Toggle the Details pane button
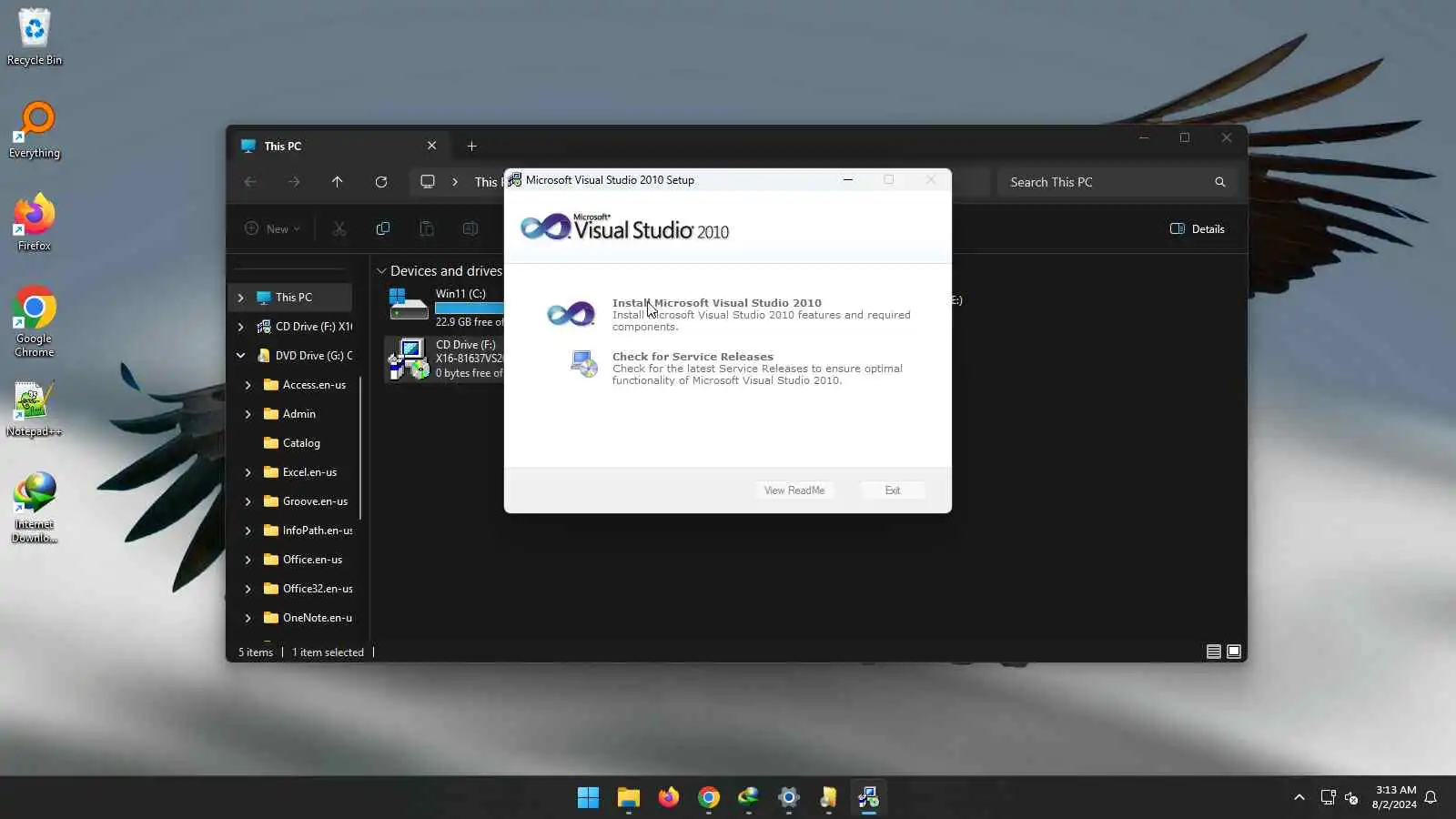The height and width of the screenshot is (819, 1456). point(1198,229)
